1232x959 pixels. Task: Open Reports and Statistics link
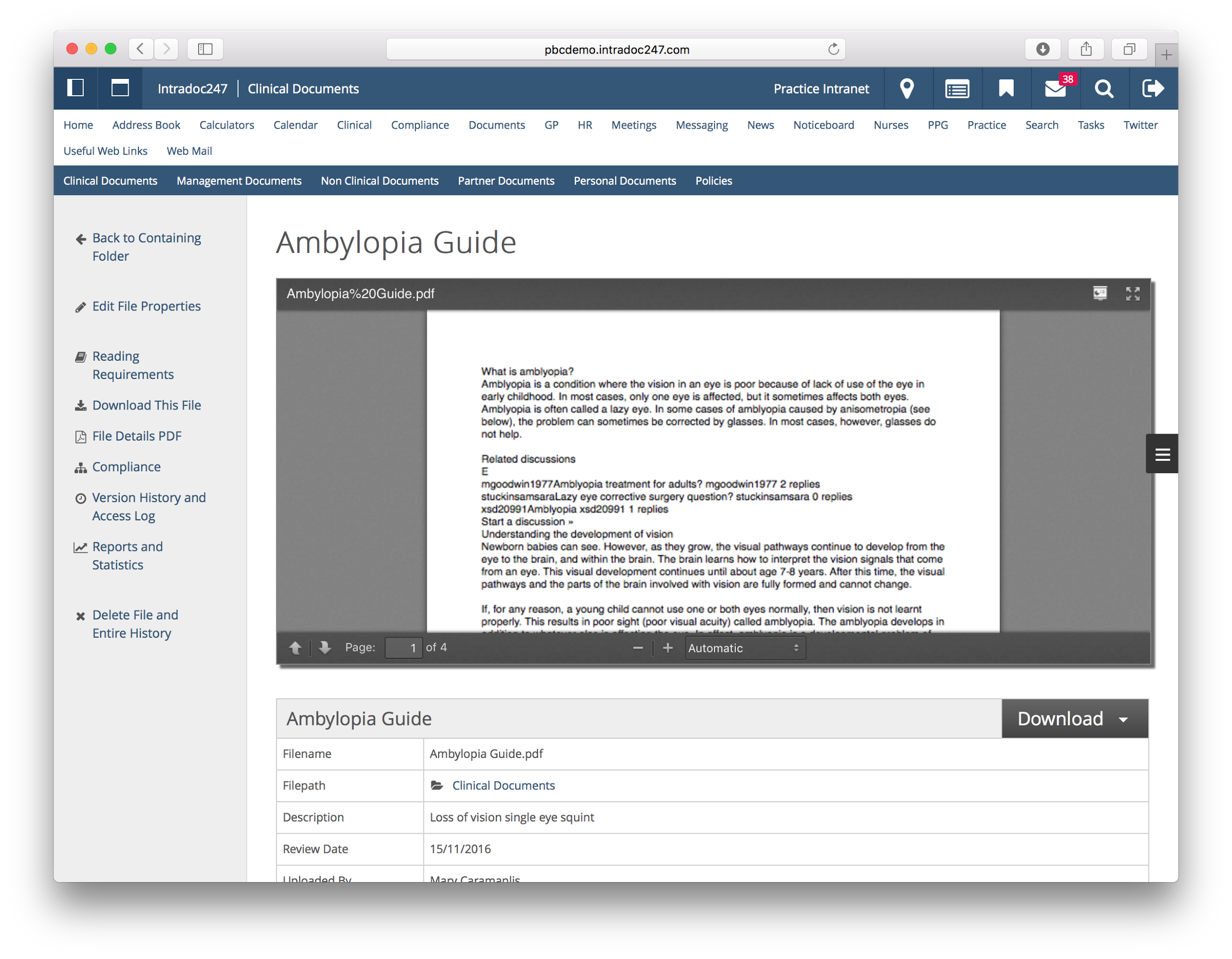[128, 556]
